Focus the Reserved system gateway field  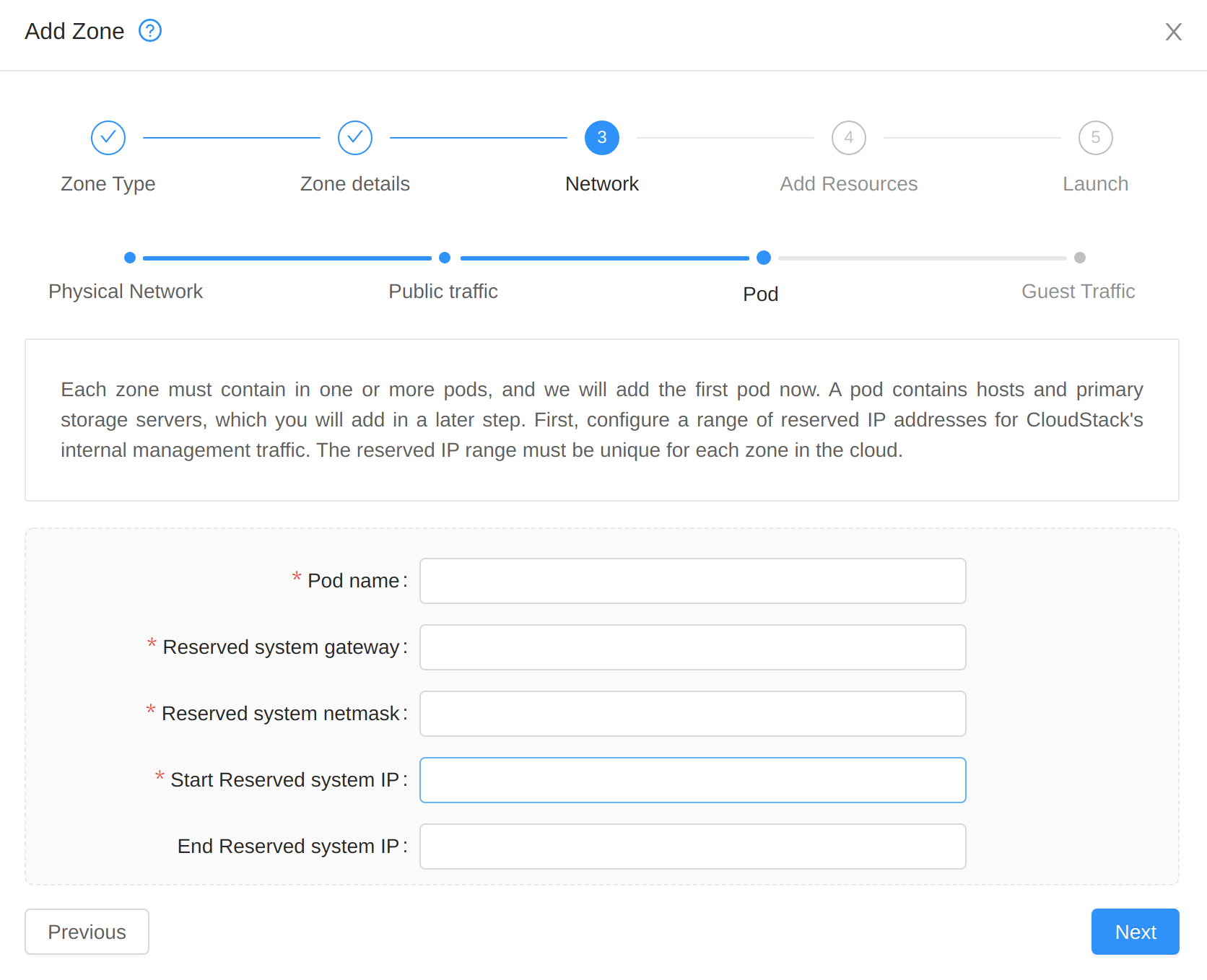pos(693,647)
